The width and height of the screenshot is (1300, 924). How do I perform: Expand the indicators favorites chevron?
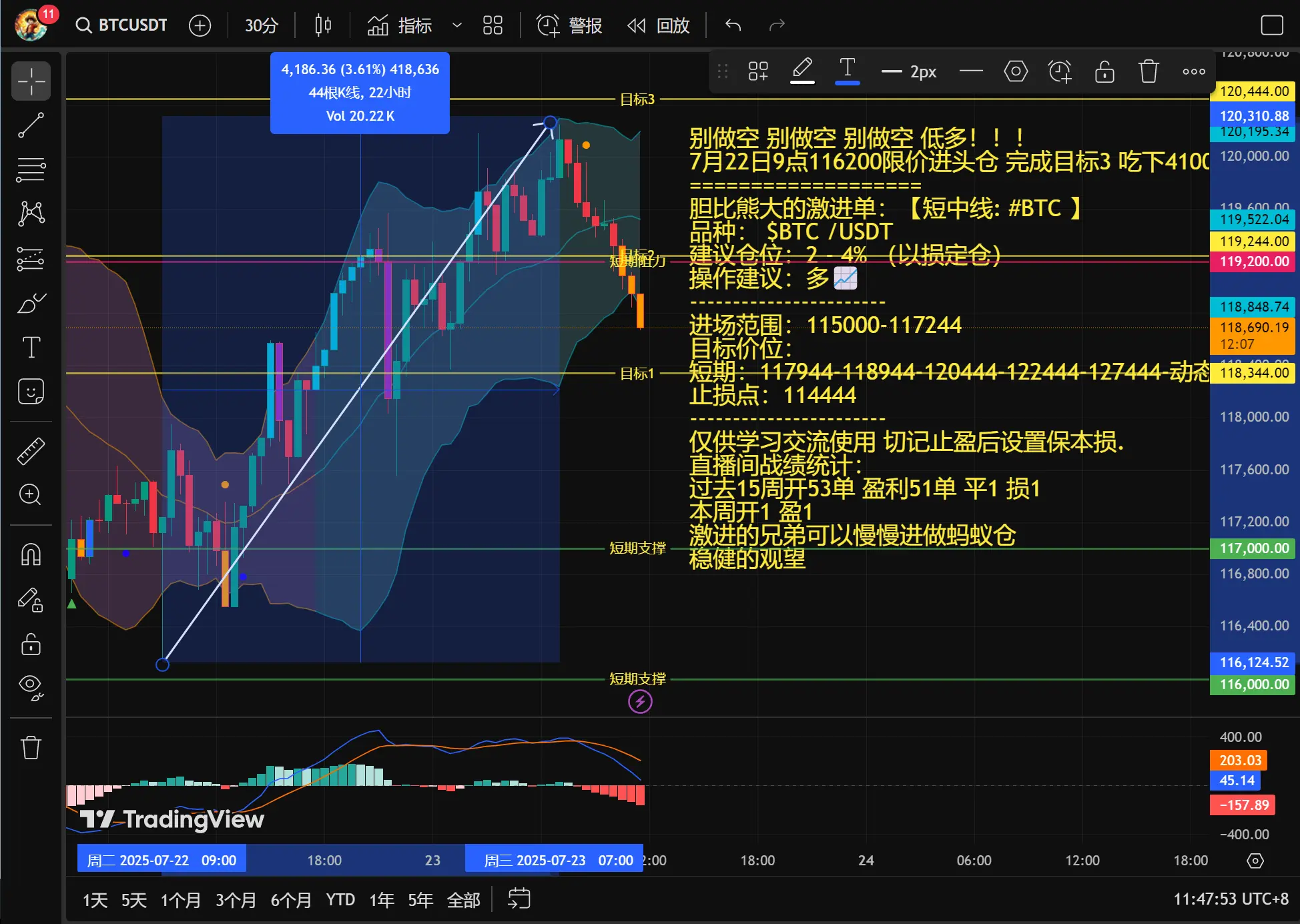pyautogui.click(x=457, y=25)
